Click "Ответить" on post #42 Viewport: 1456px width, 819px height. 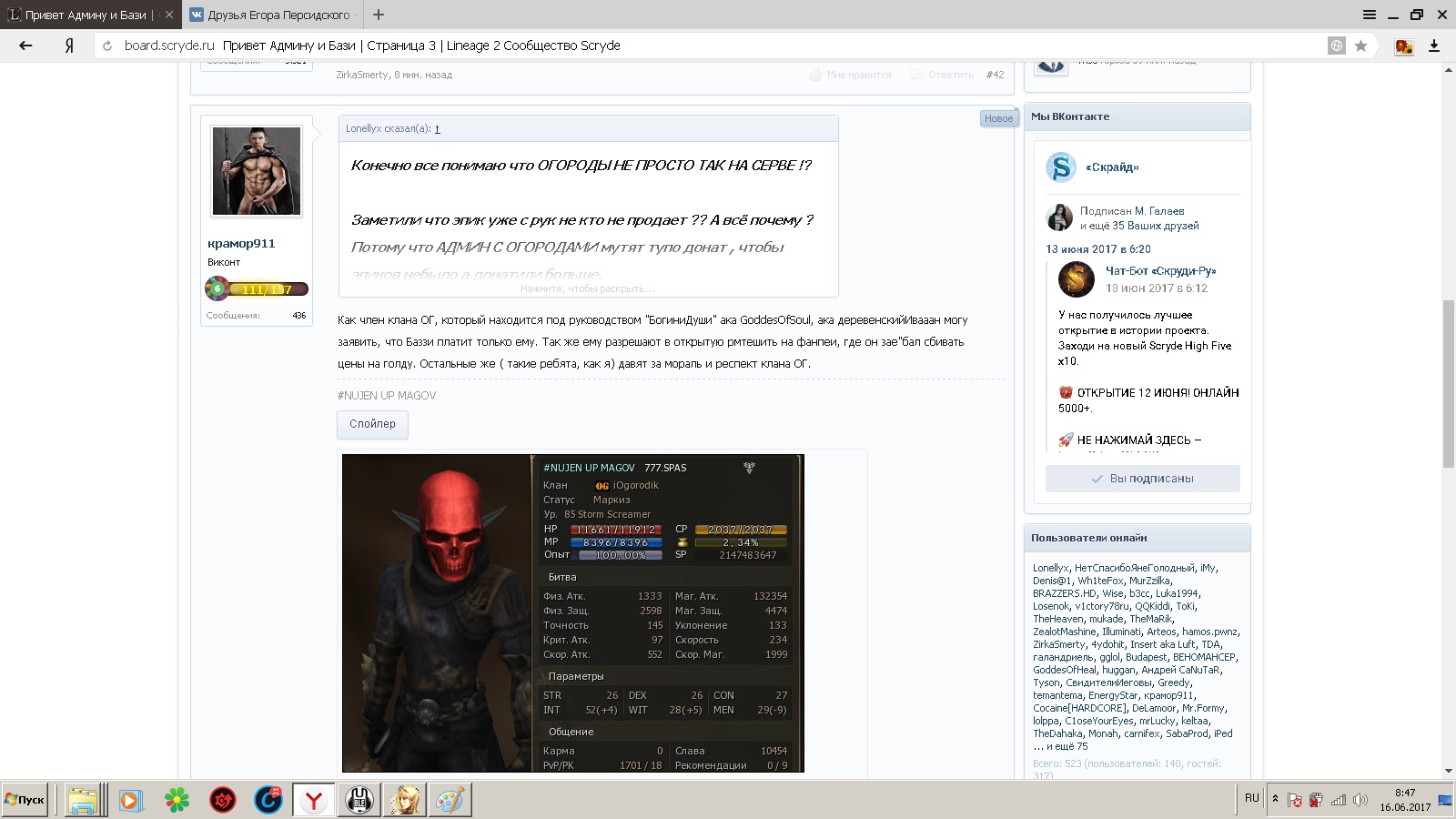(950, 75)
